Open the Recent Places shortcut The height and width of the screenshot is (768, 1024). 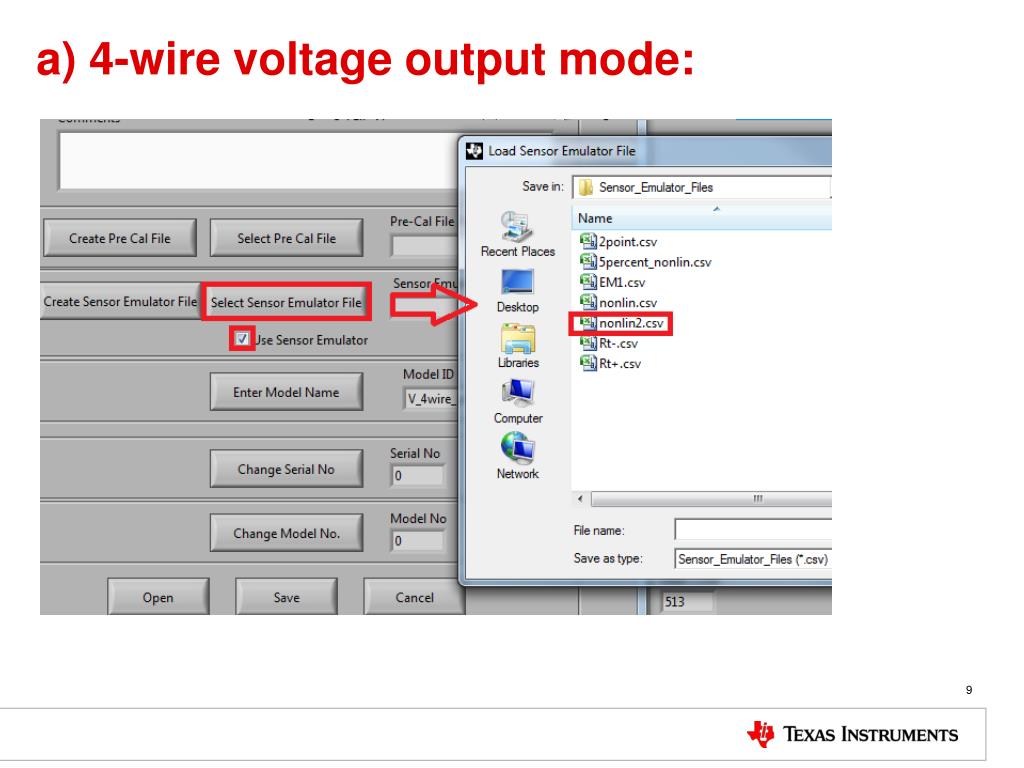tap(517, 234)
